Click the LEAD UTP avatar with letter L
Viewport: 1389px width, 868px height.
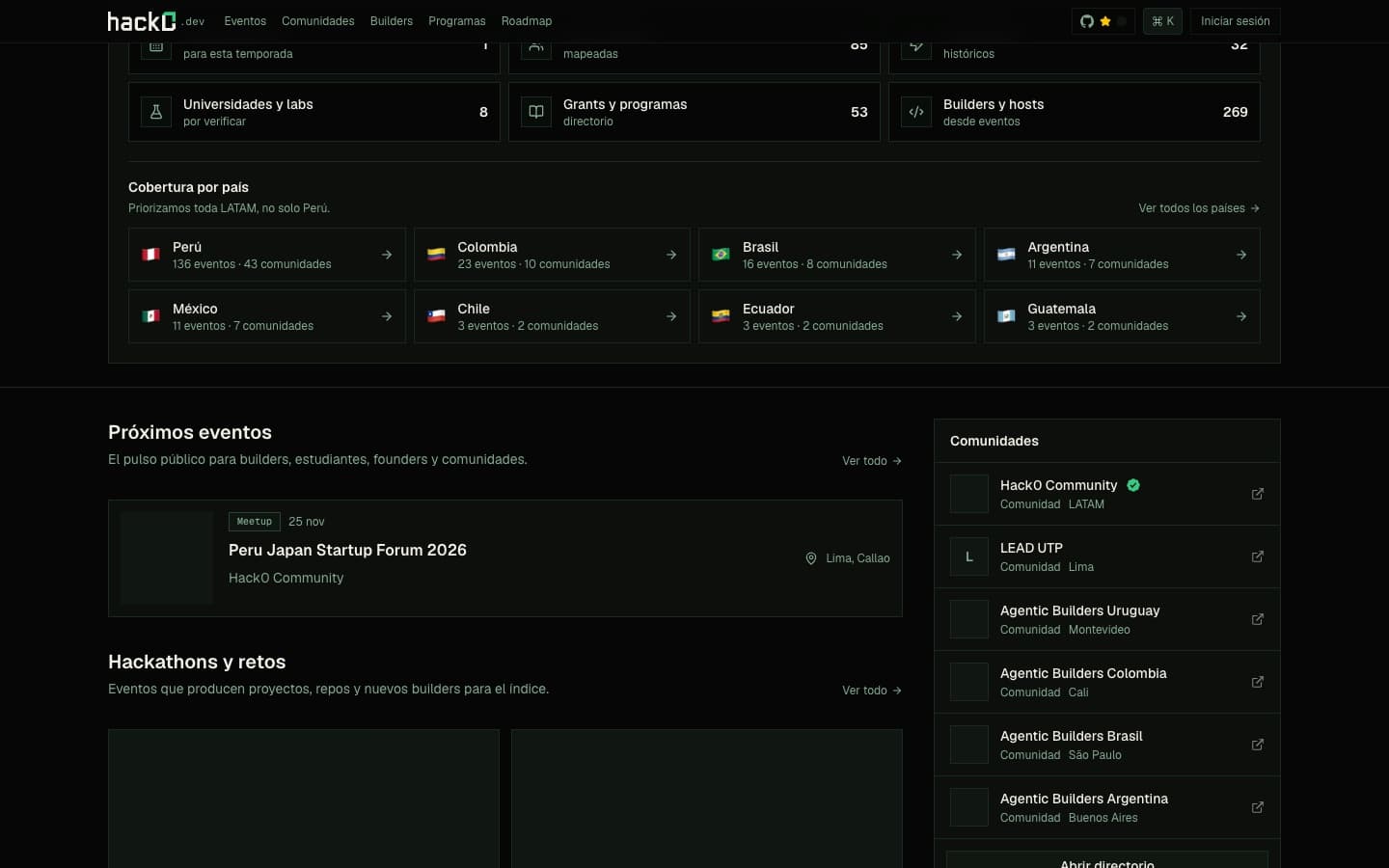tap(969, 556)
